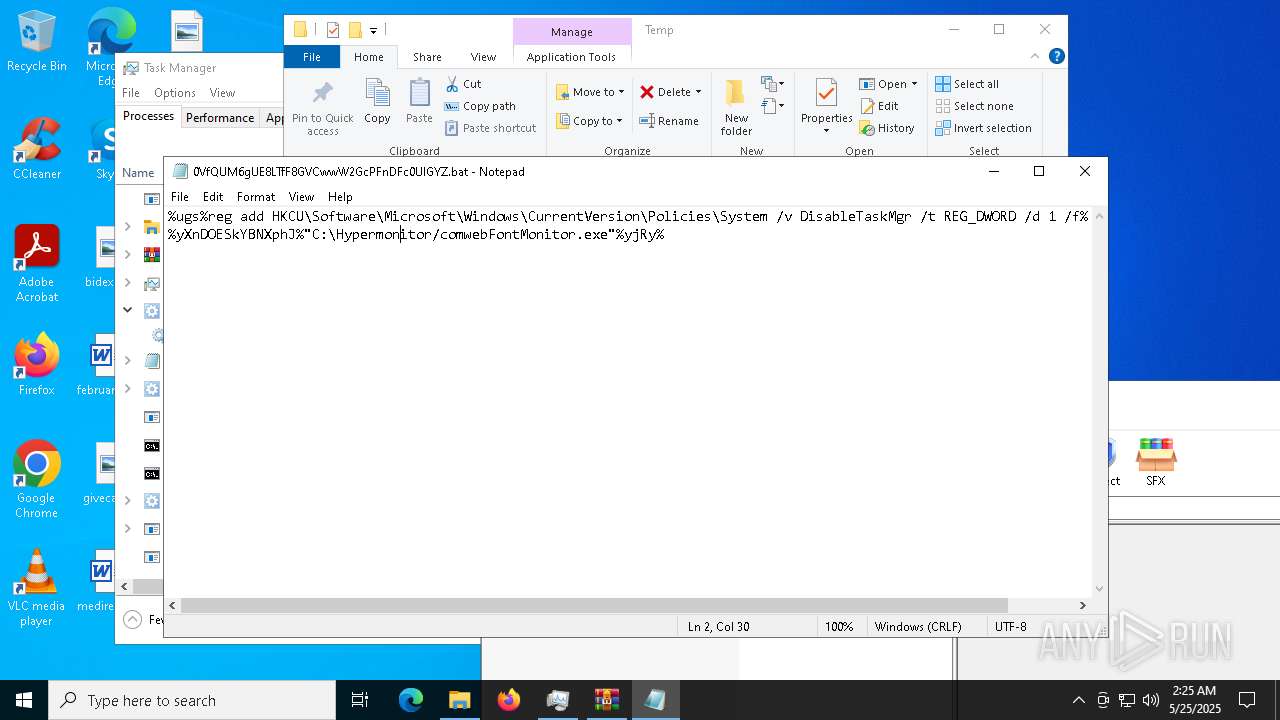Image resolution: width=1280 pixels, height=720 pixels.
Task: Click Invert selection in ribbon
Action: (984, 128)
